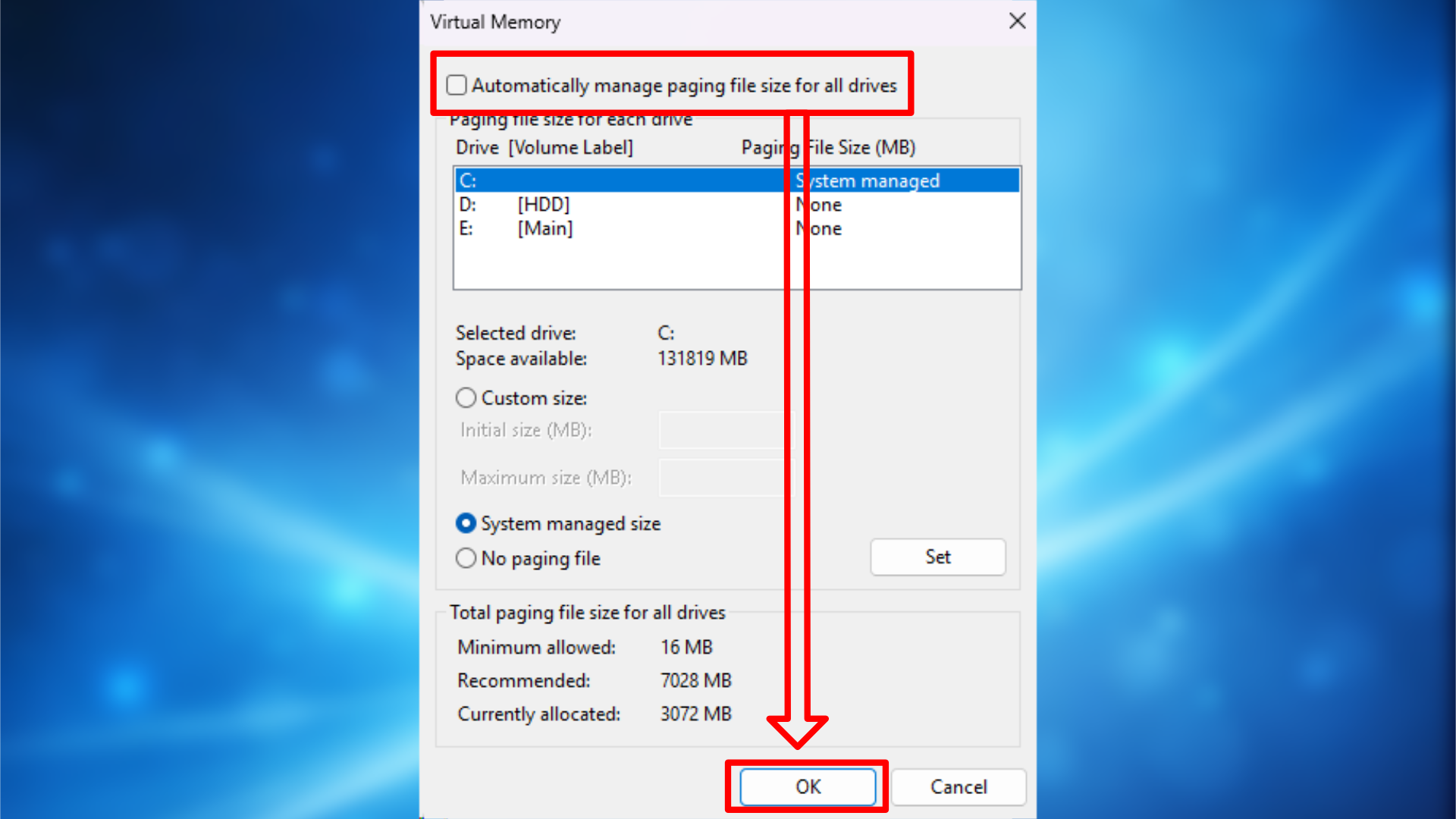Click the Recommended 7028 MB text
The height and width of the screenshot is (819, 1456).
(x=695, y=680)
